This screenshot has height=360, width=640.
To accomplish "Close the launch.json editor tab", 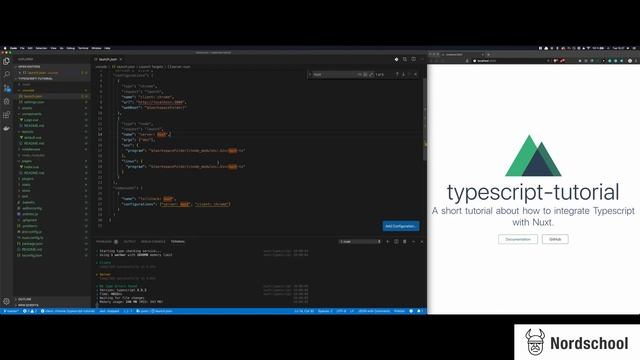I will (121, 59).
